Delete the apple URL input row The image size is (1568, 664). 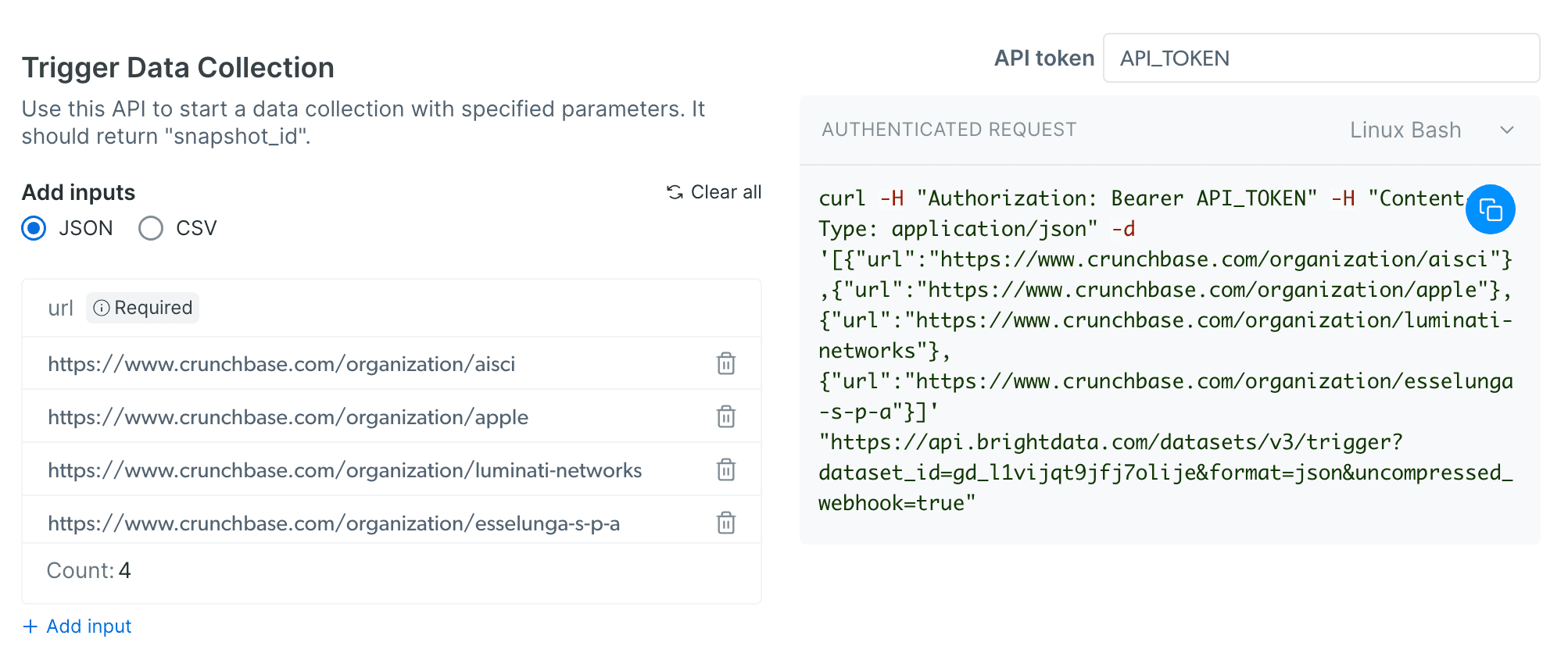click(725, 416)
